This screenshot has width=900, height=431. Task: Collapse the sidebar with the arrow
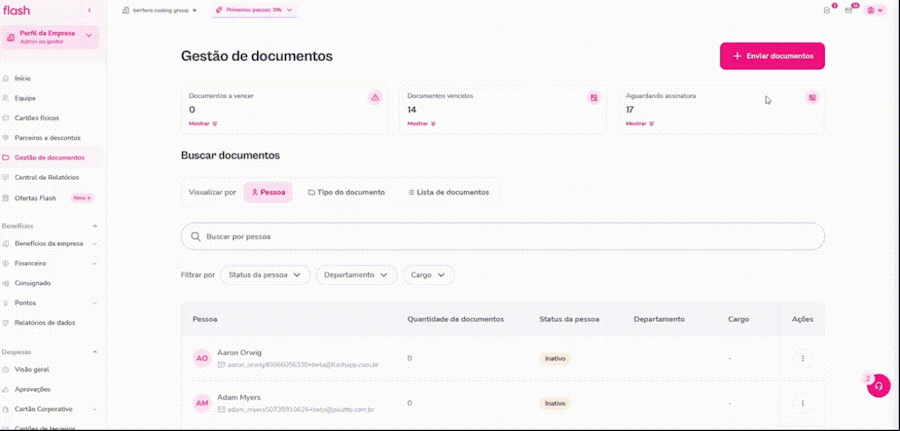[x=90, y=11]
